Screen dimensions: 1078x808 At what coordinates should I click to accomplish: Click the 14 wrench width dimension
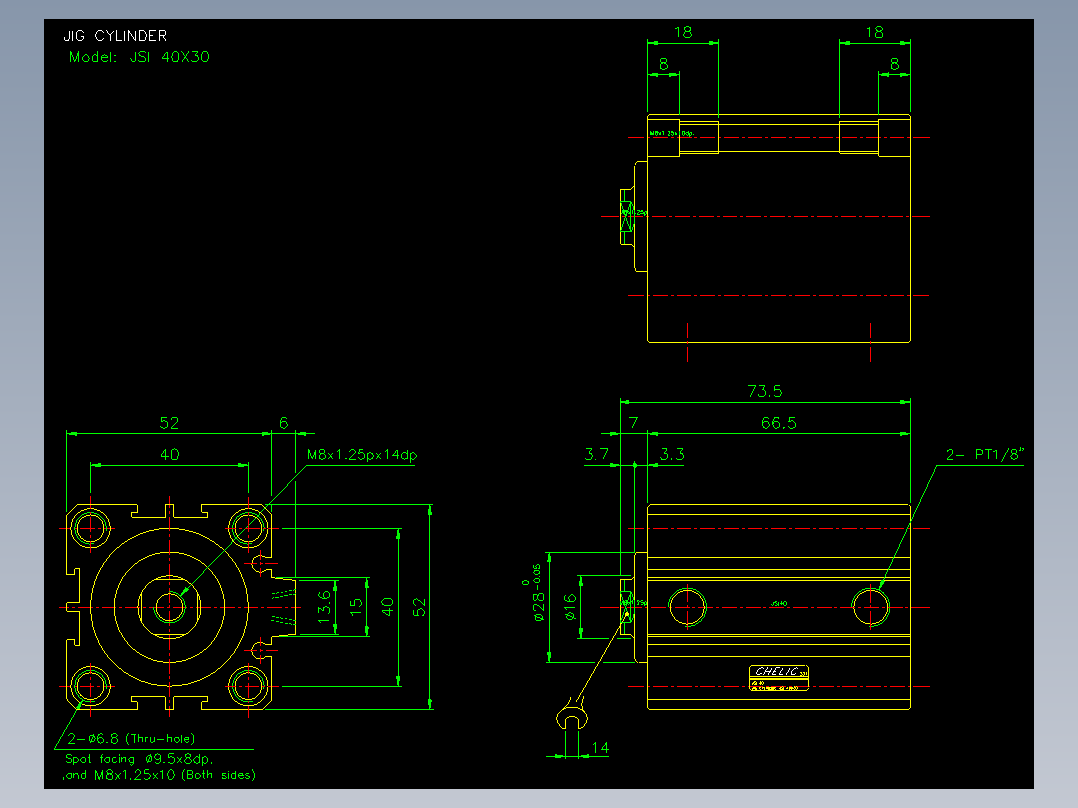(x=600, y=747)
